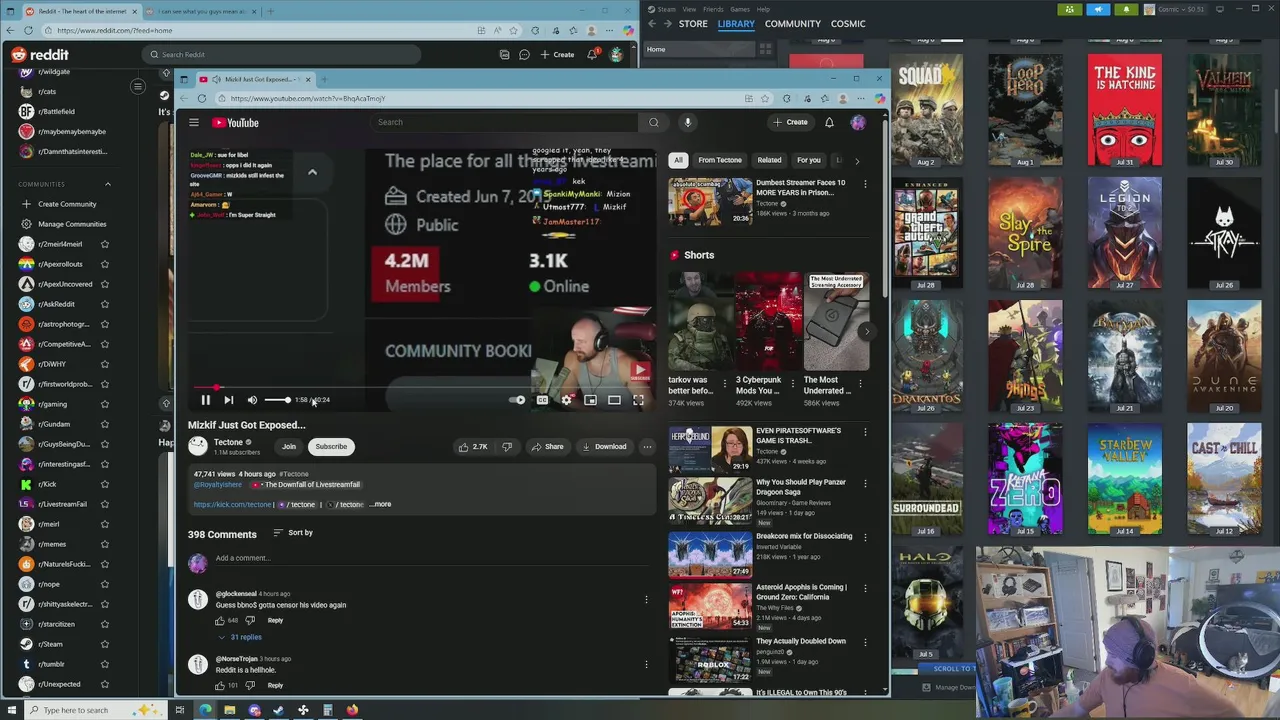Viewport: 1280px width, 720px height.
Task: Open YouTube player settings gear
Action: (x=566, y=400)
